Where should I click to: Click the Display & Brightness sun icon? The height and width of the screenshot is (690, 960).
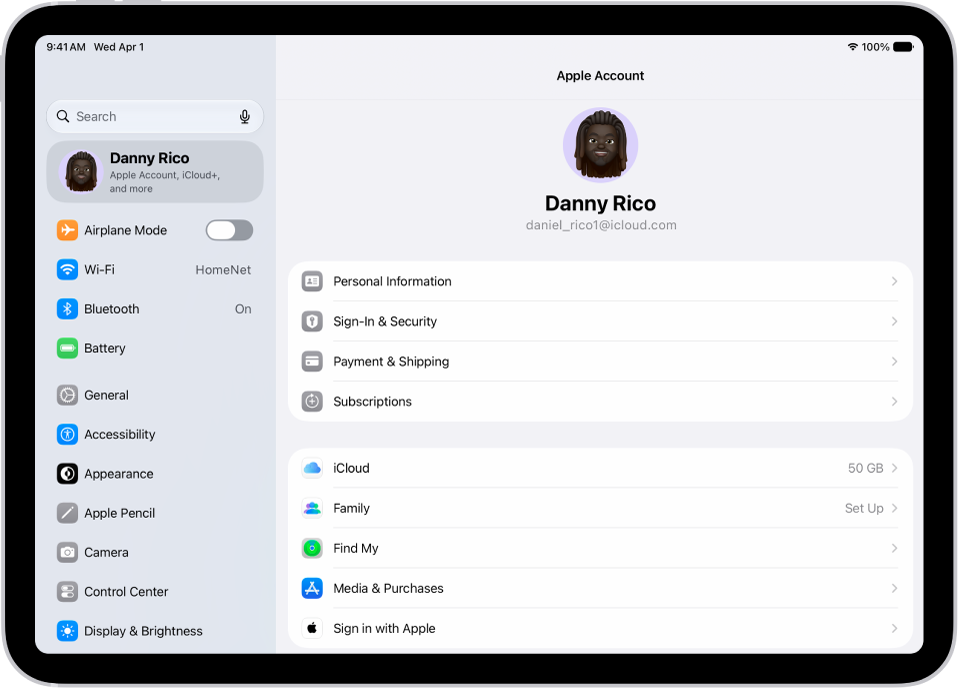67,631
